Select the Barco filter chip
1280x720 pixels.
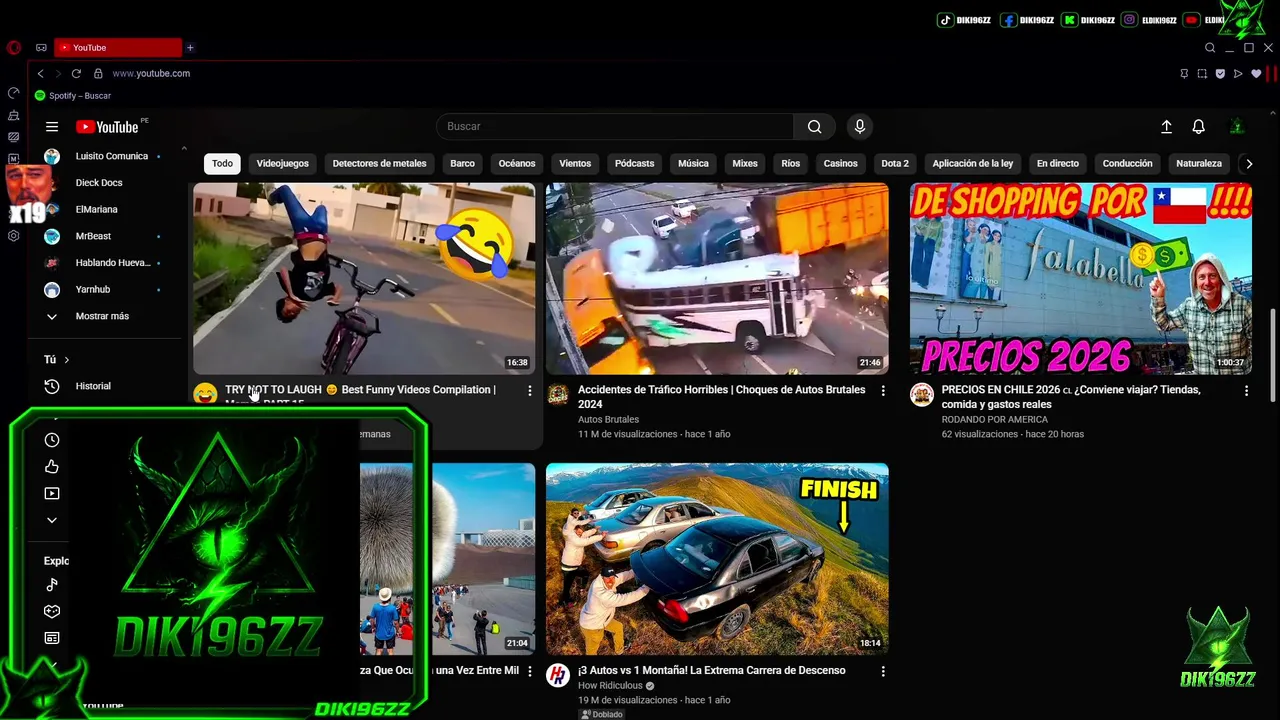click(x=462, y=163)
